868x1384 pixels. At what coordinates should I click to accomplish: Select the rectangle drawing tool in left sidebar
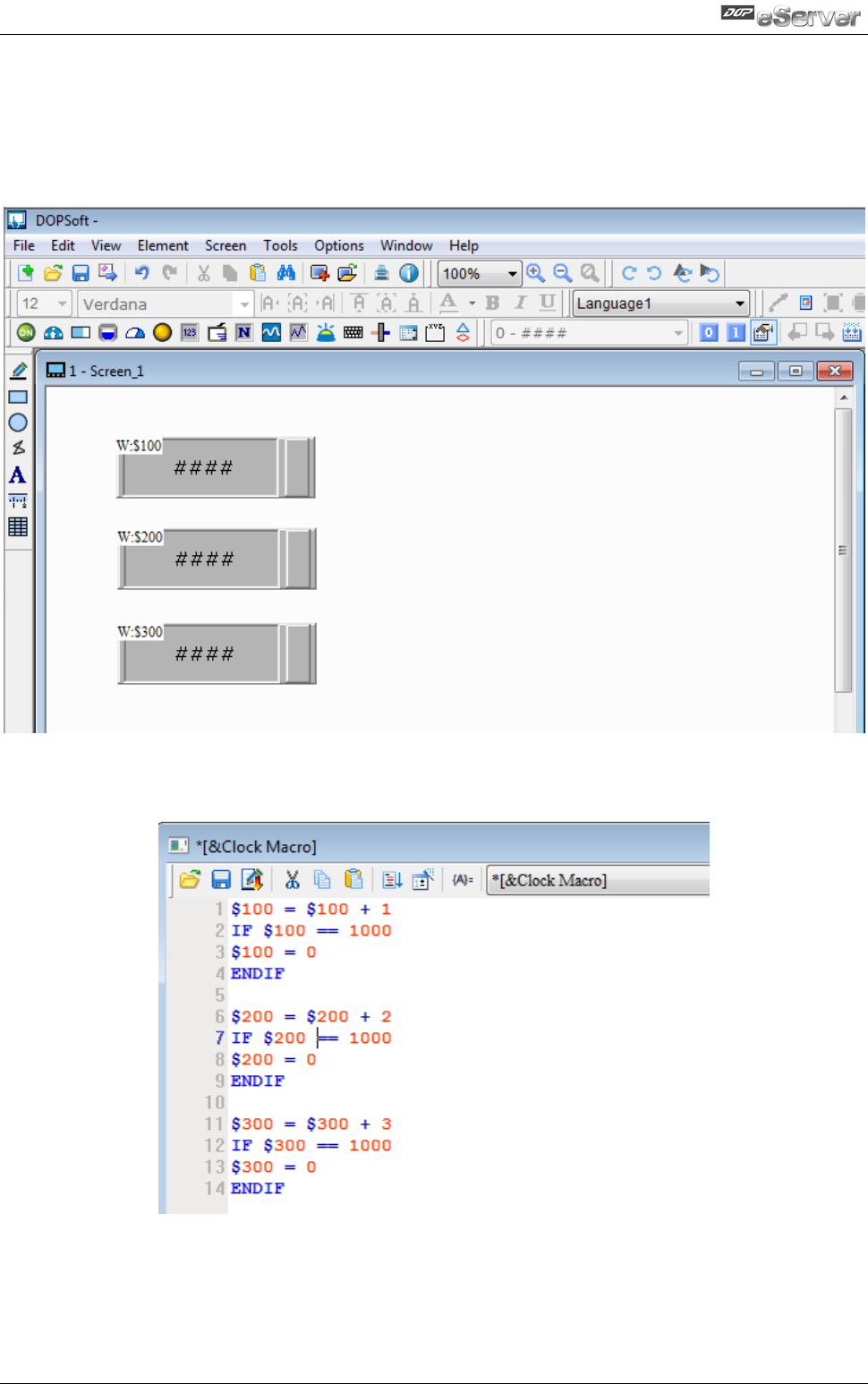pyautogui.click(x=18, y=397)
